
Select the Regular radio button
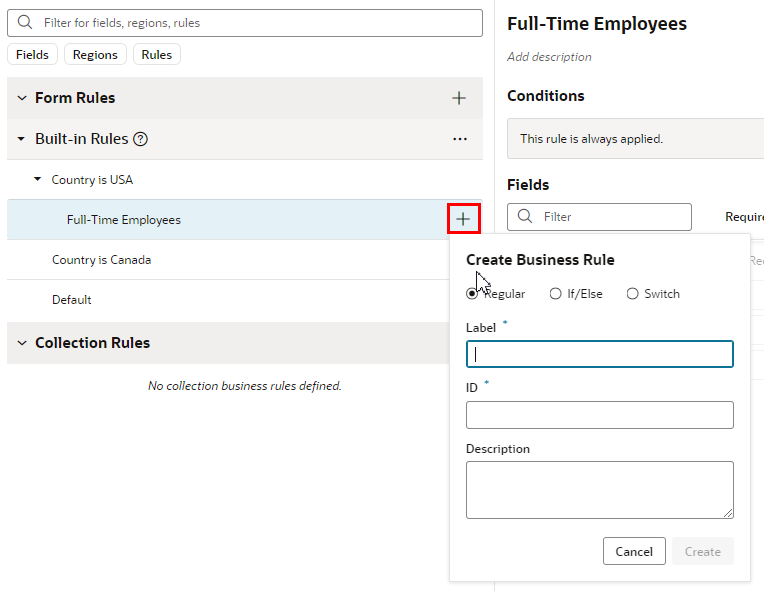[472, 294]
